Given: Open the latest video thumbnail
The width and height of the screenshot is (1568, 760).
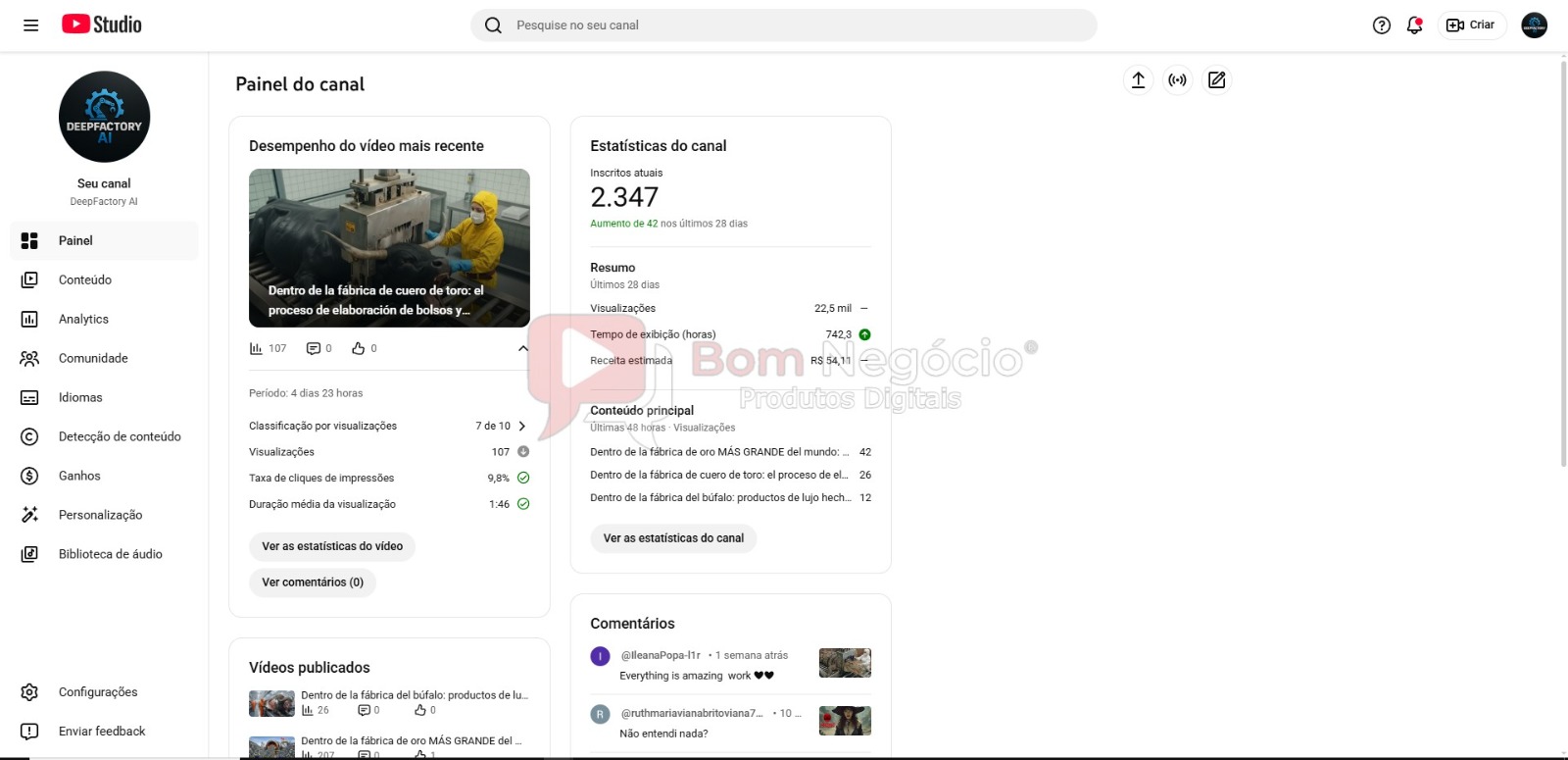Looking at the screenshot, I should [x=389, y=247].
